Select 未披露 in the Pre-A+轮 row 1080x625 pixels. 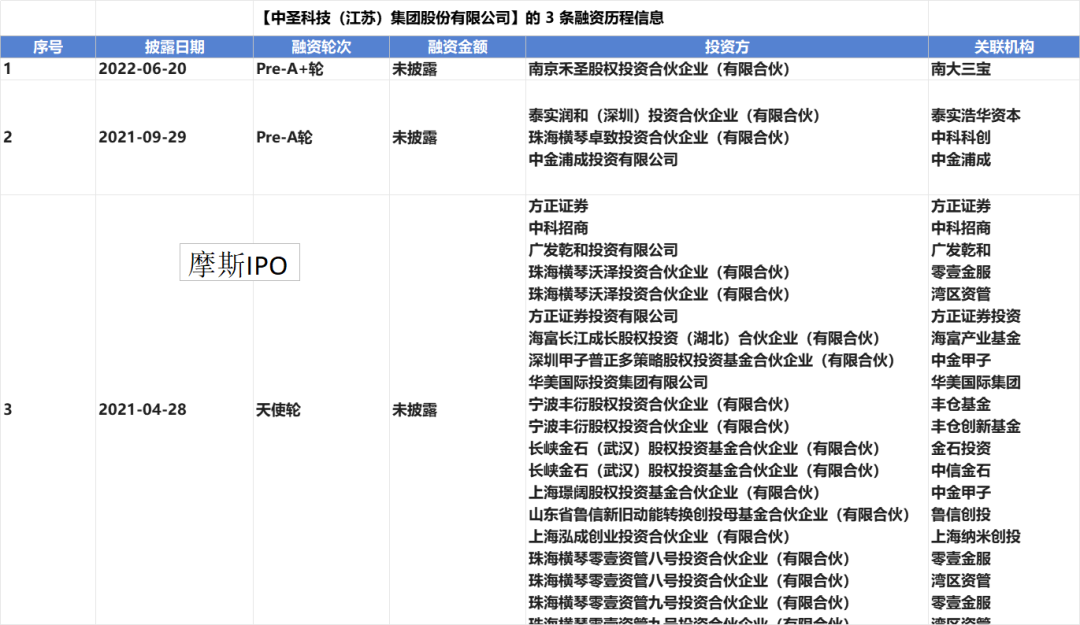point(415,69)
